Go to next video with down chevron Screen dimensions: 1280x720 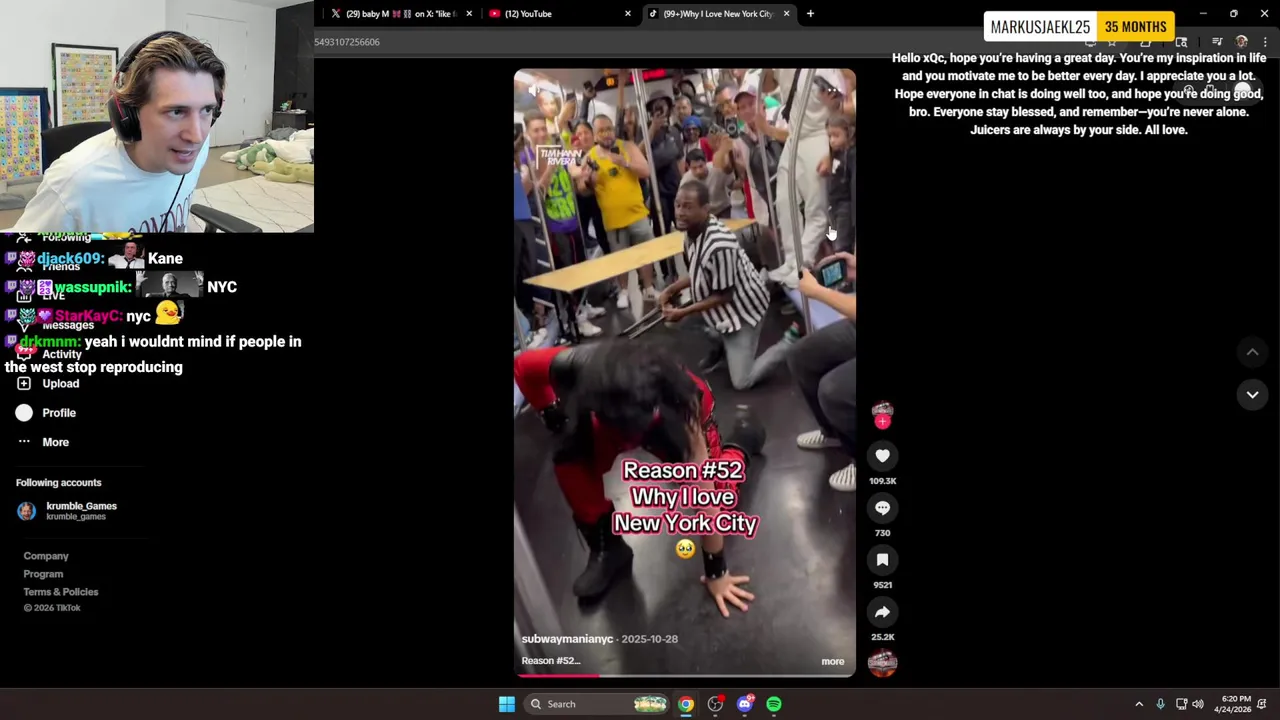click(1252, 395)
